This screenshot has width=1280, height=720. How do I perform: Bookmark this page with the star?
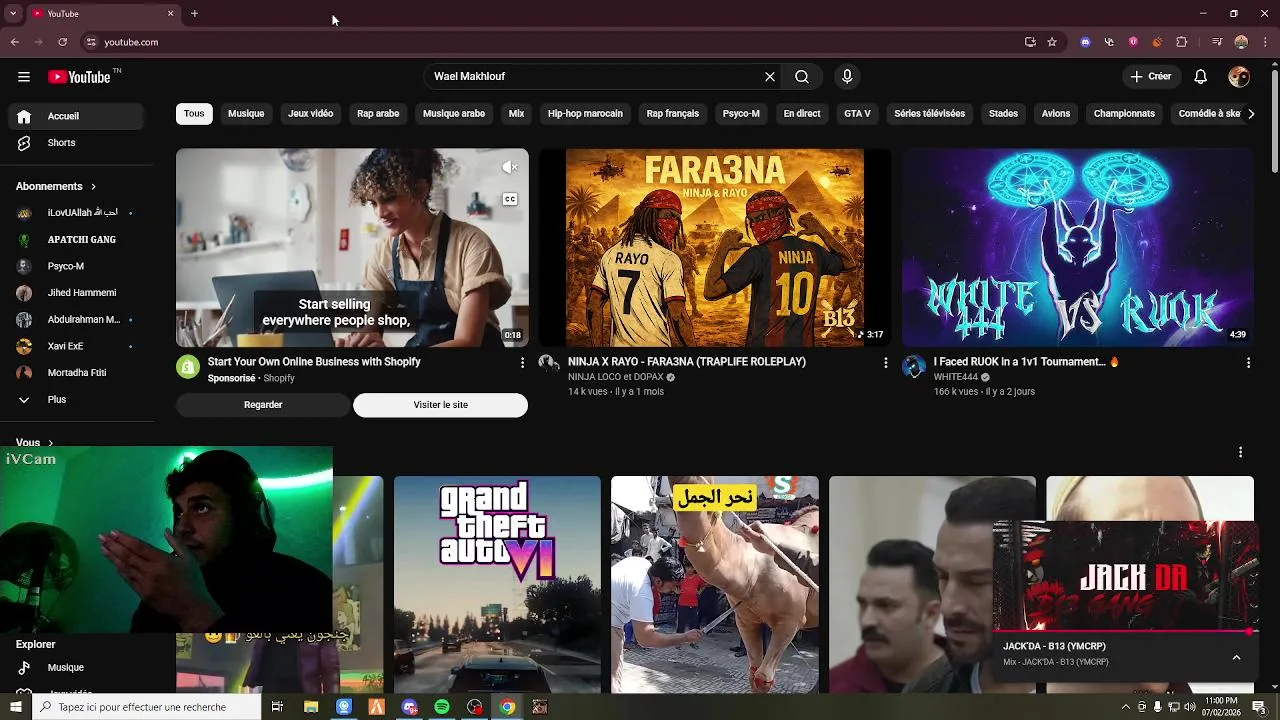click(x=1052, y=42)
